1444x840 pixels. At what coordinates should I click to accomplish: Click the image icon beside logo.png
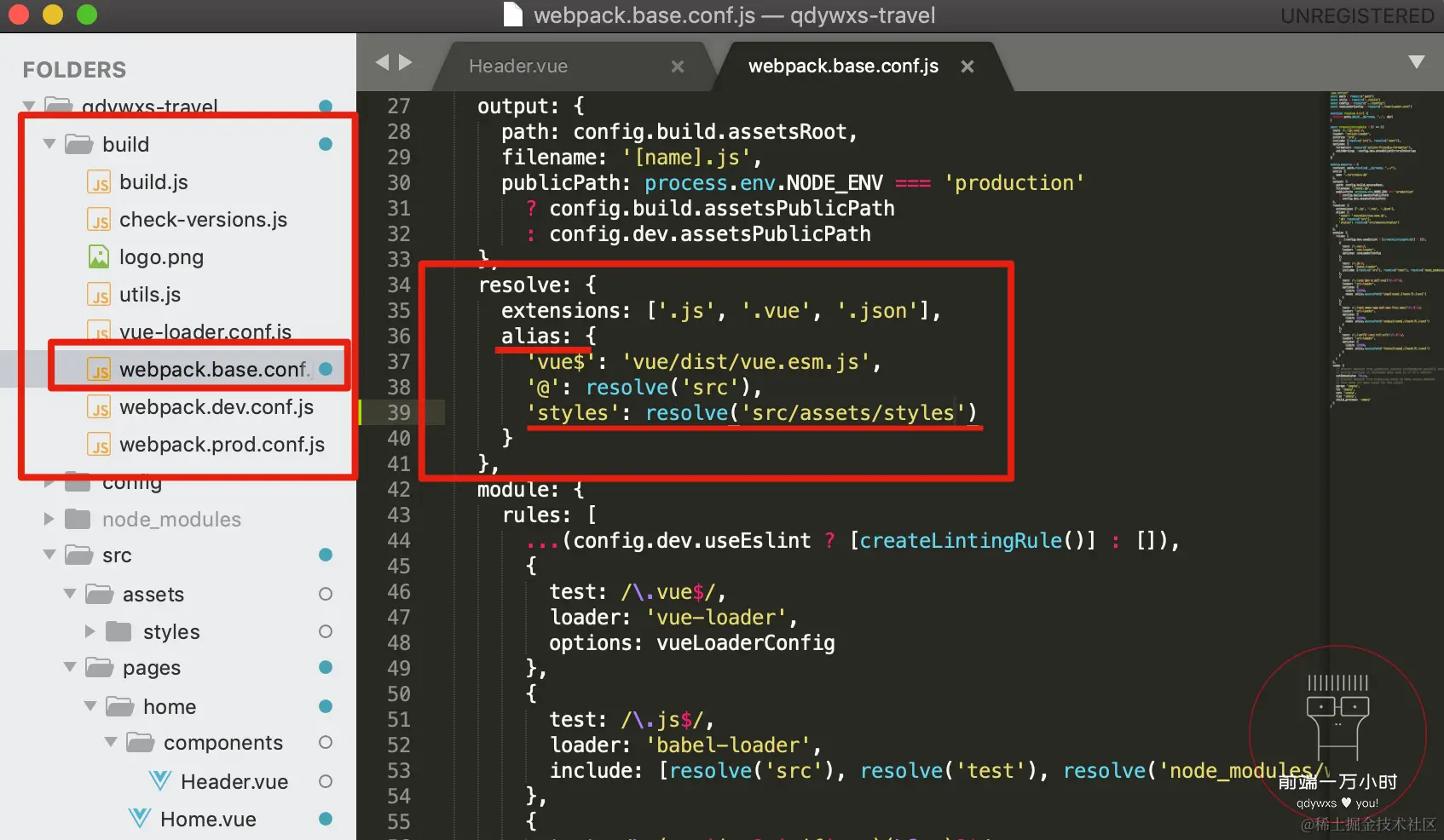(x=99, y=257)
